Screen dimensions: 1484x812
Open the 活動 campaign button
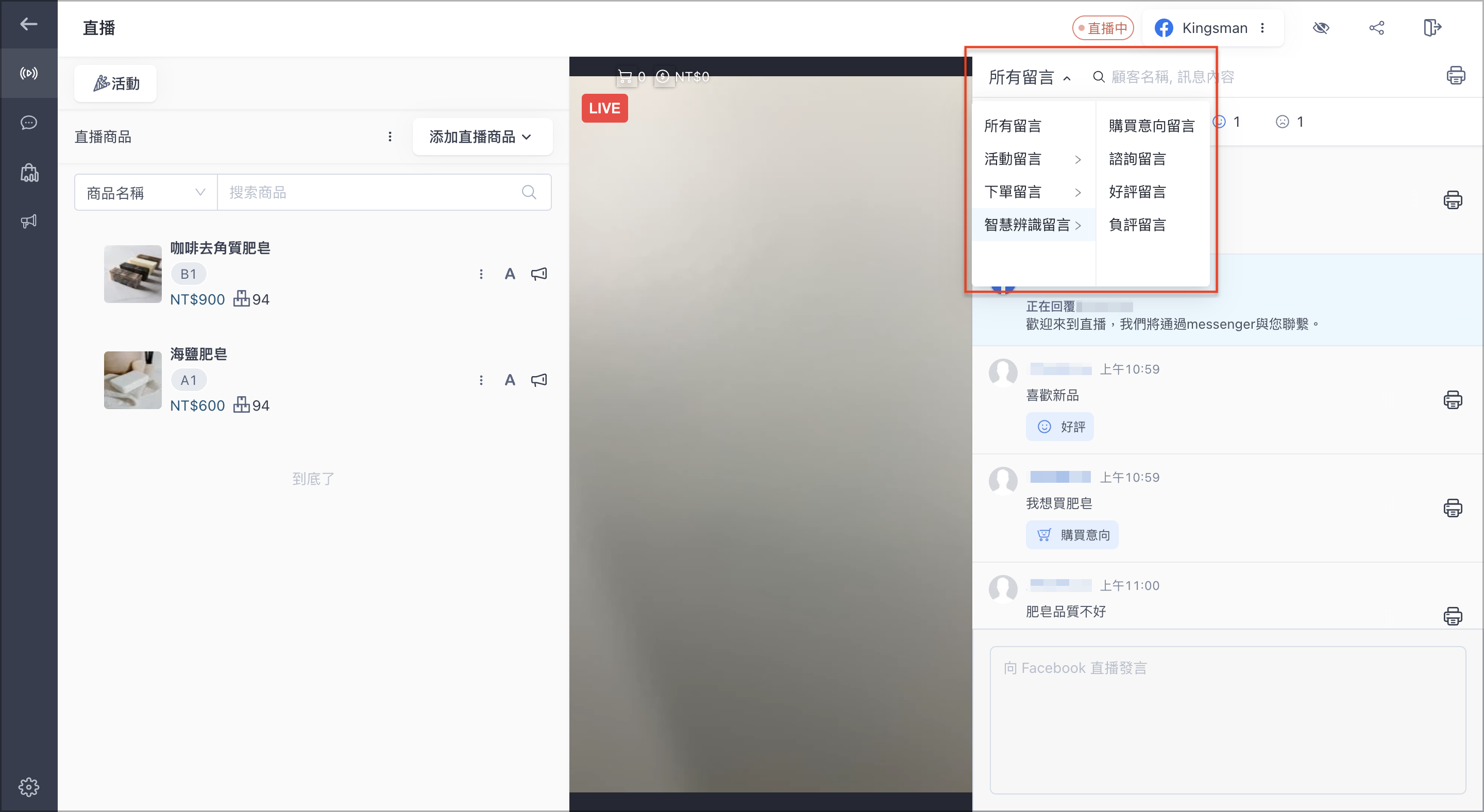(116, 83)
